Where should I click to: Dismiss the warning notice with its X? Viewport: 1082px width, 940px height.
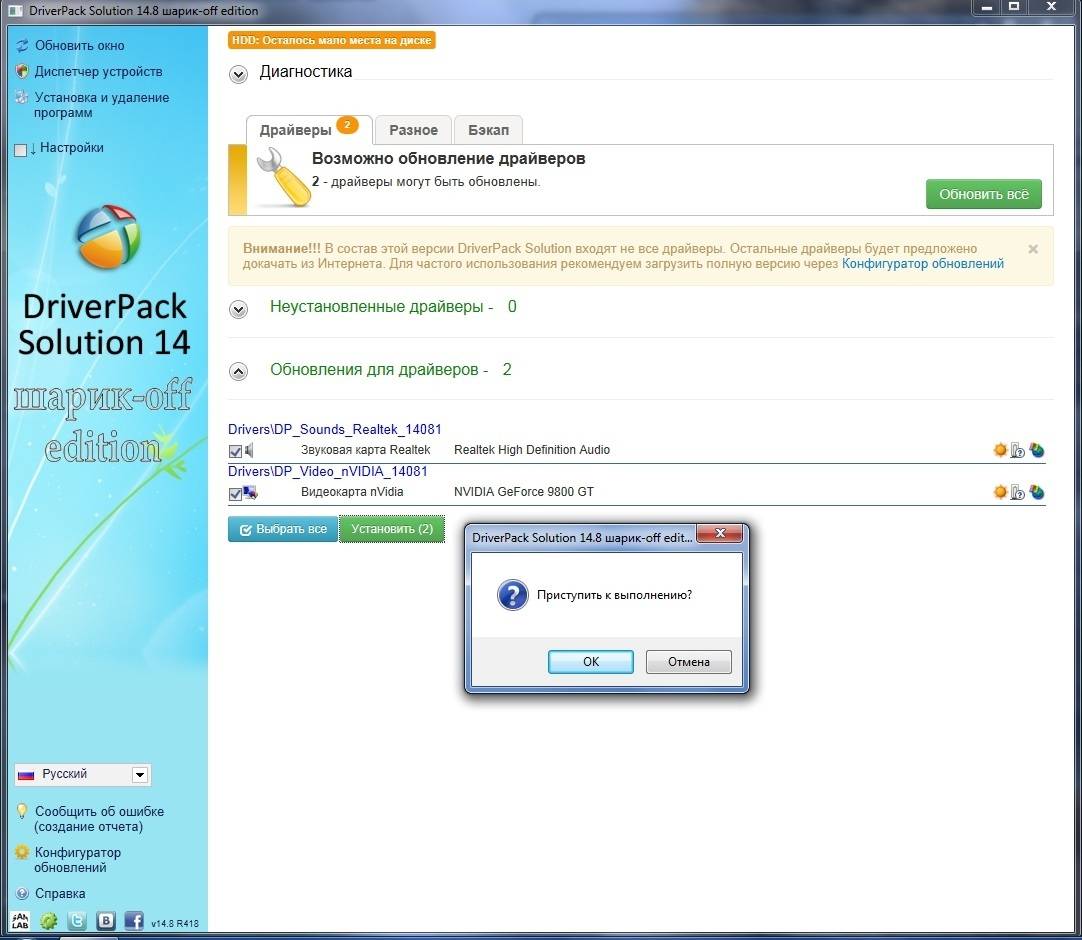[x=1033, y=249]
